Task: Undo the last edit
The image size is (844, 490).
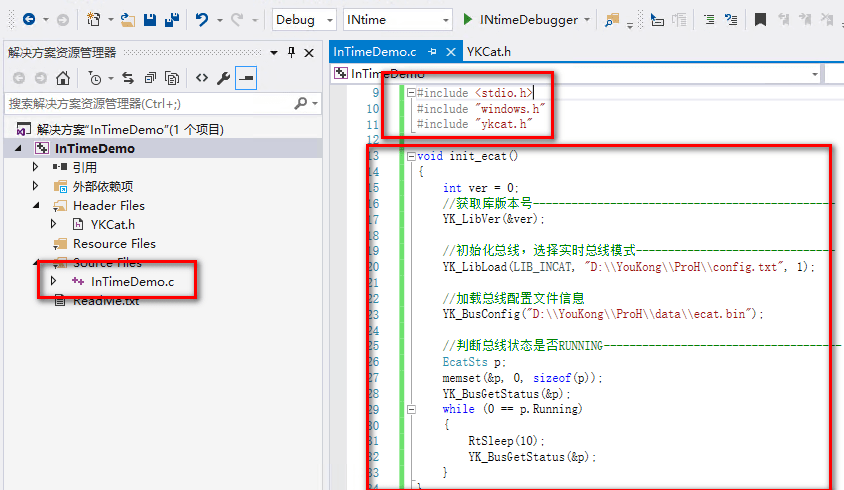Action: pyautogui.click(x=202, y=20)
